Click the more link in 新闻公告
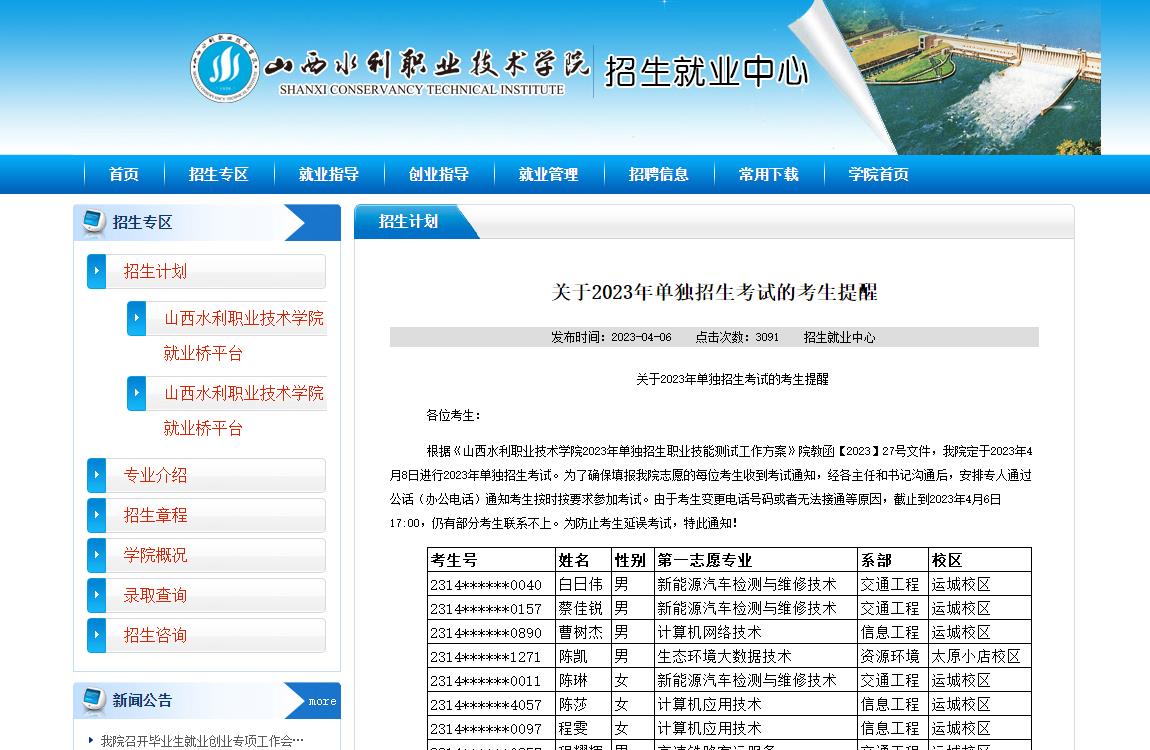The width and height of the screenshot is (1150, 750). 322,702
